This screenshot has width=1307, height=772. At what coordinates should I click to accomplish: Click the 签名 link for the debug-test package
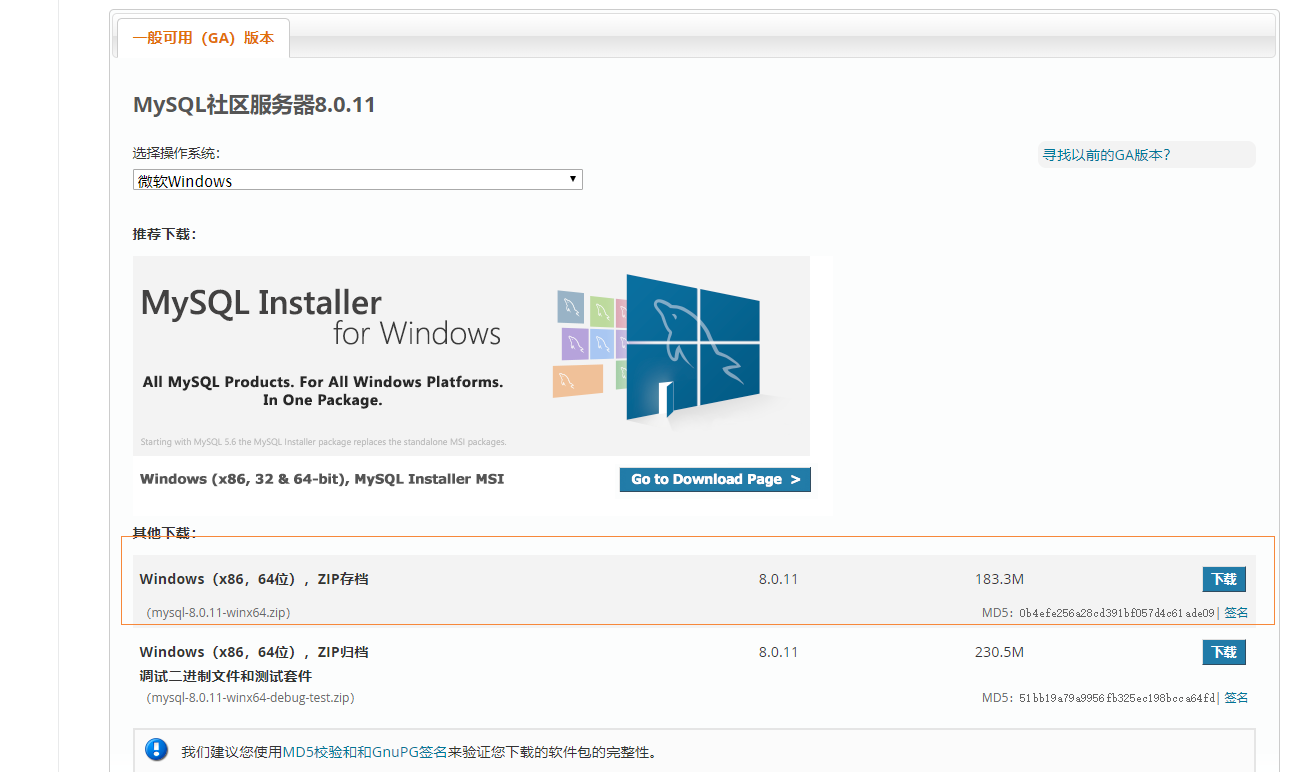click(1236, 697)
